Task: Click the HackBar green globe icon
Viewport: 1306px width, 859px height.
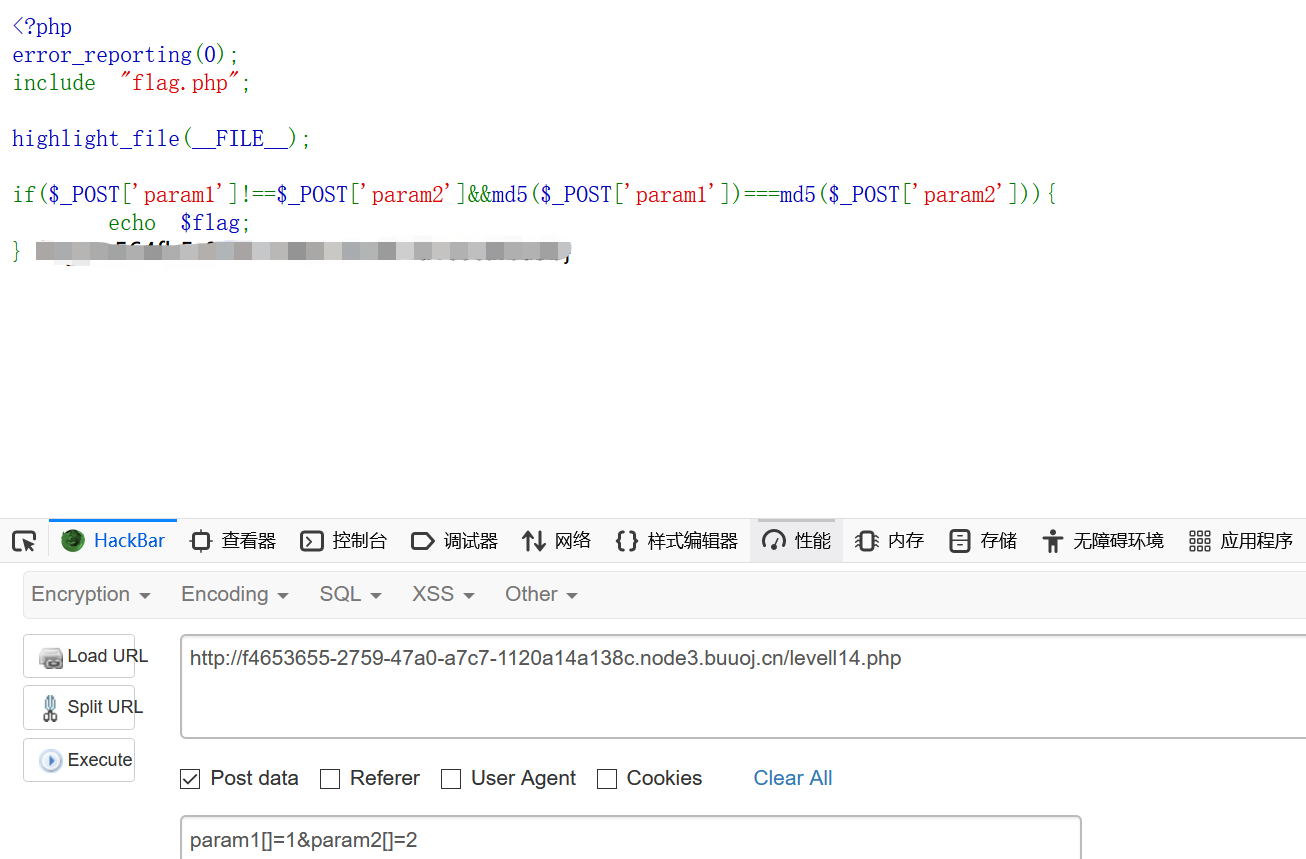Action: click(x=73, y=541)
